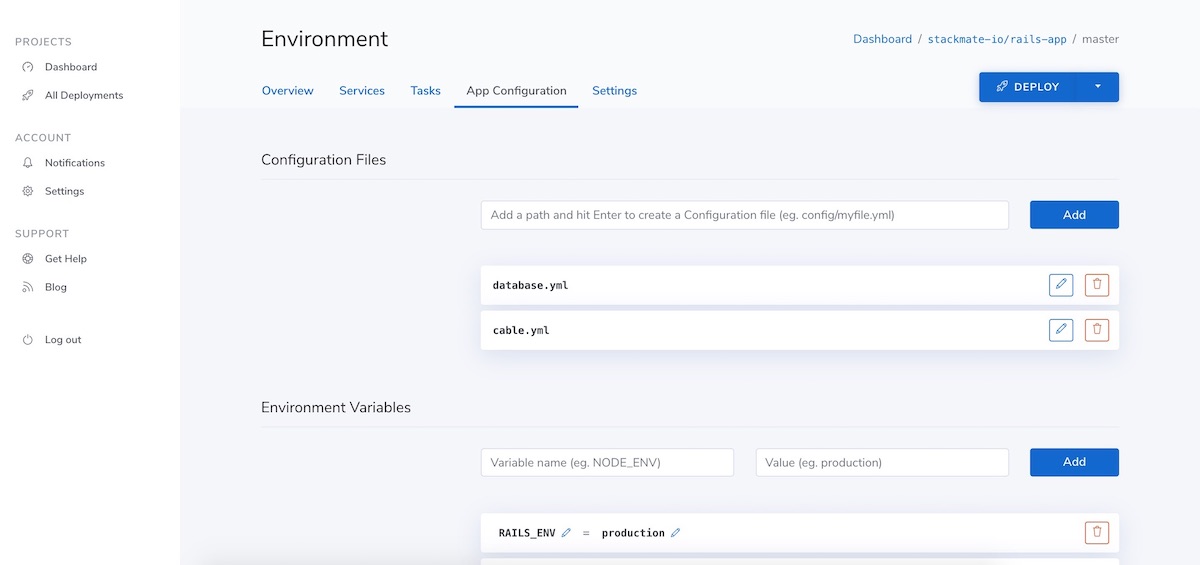Edit the database.yml file via pencil icon

click(1061, 285)
